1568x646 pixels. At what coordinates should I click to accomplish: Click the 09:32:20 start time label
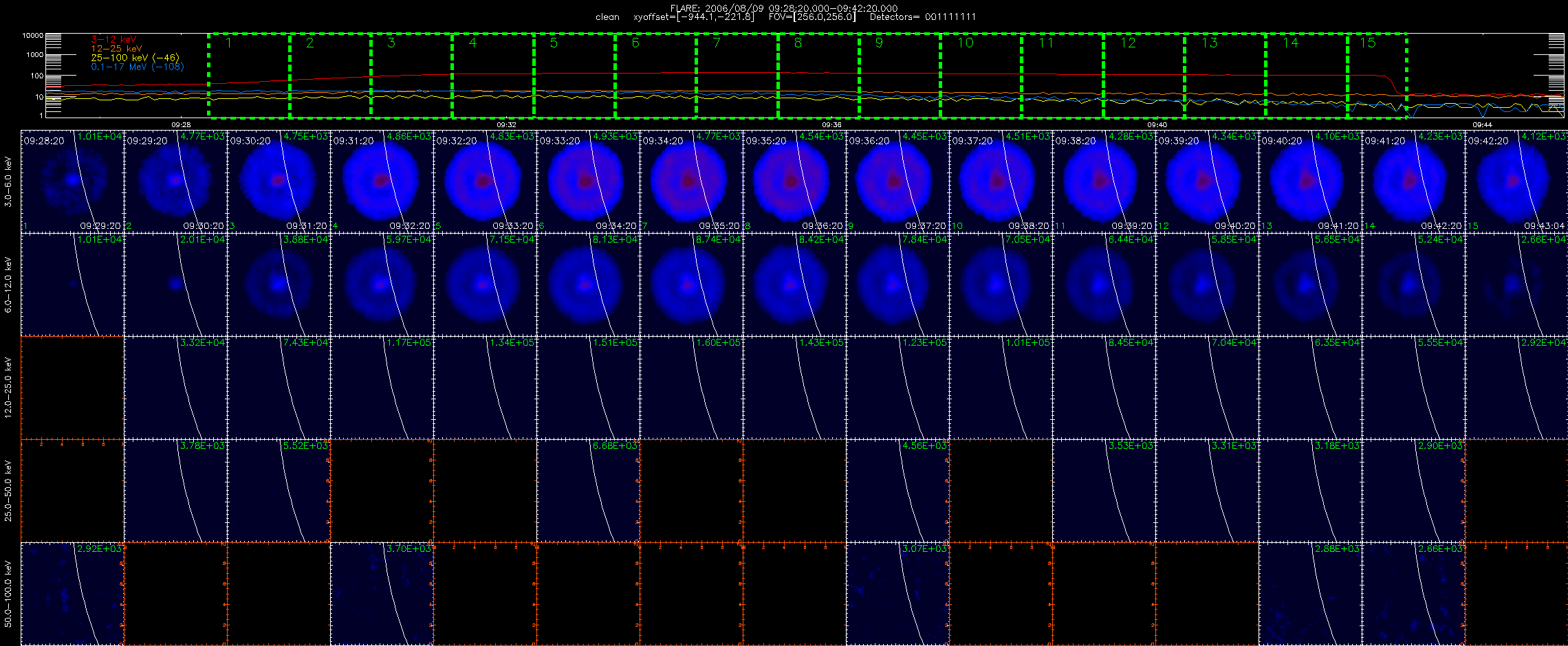[457, 140]
